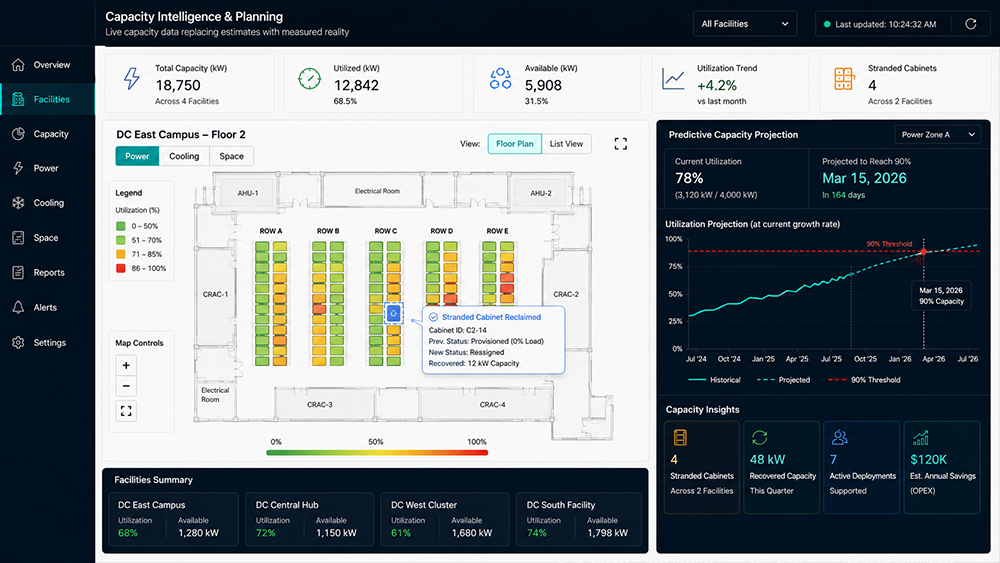Click the $120K Est. Annual Savings card
The width and height of the screenshot is (1000, 563).
coord(942,467)
